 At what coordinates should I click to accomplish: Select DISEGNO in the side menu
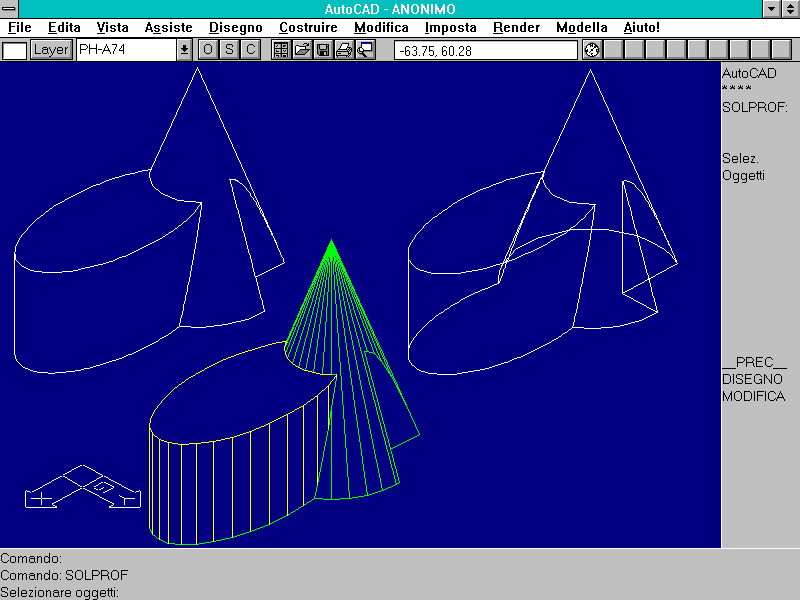[x=753, y=379]
